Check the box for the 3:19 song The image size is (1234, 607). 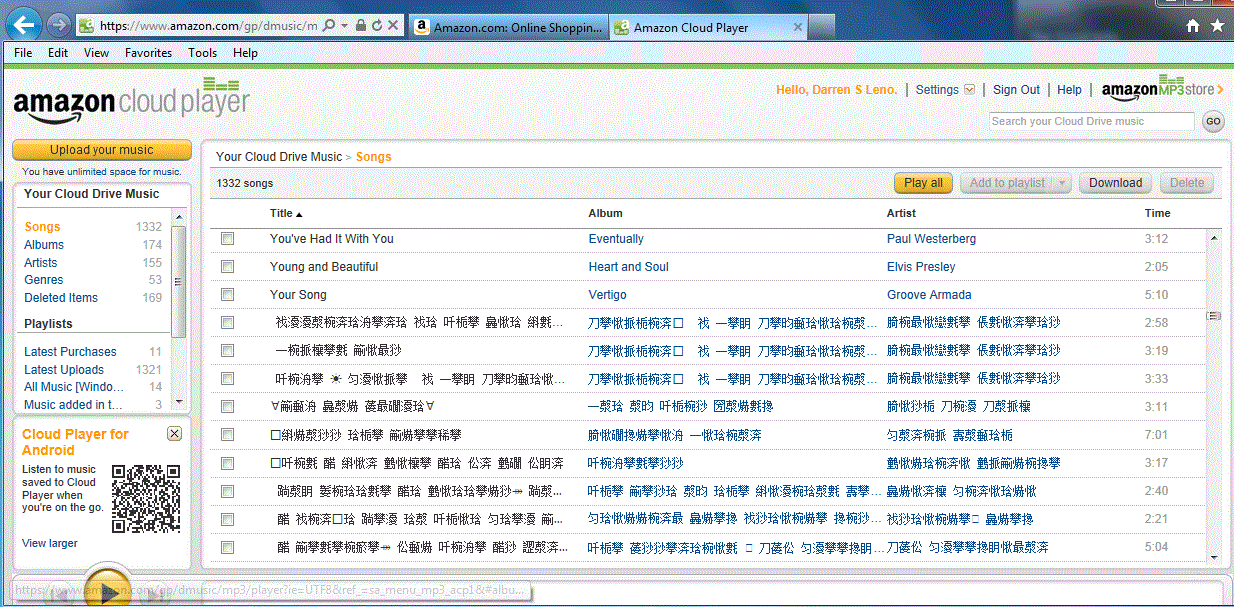(227, 351)
